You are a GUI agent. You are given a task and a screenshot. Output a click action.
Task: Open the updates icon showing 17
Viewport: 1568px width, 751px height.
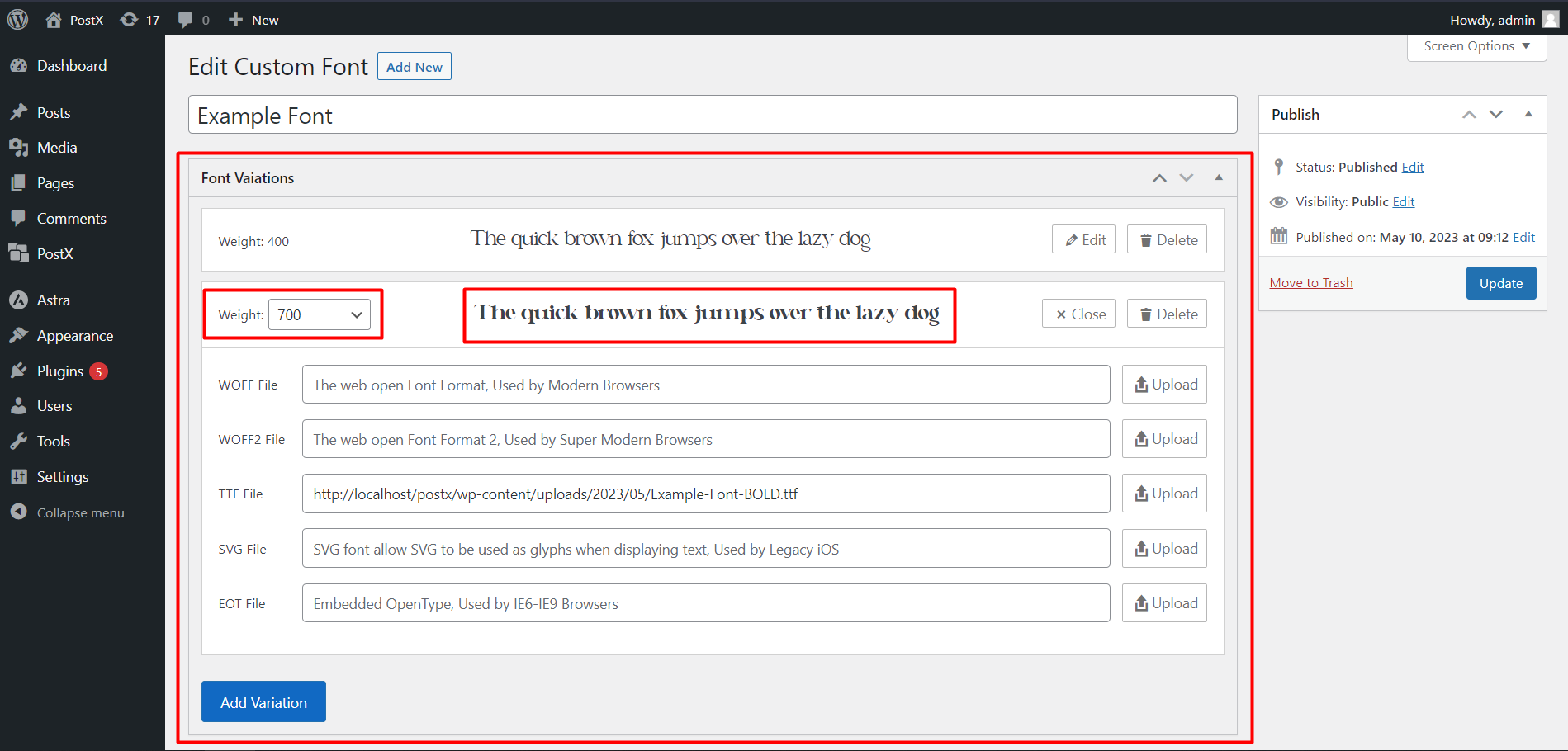[130, 20]
